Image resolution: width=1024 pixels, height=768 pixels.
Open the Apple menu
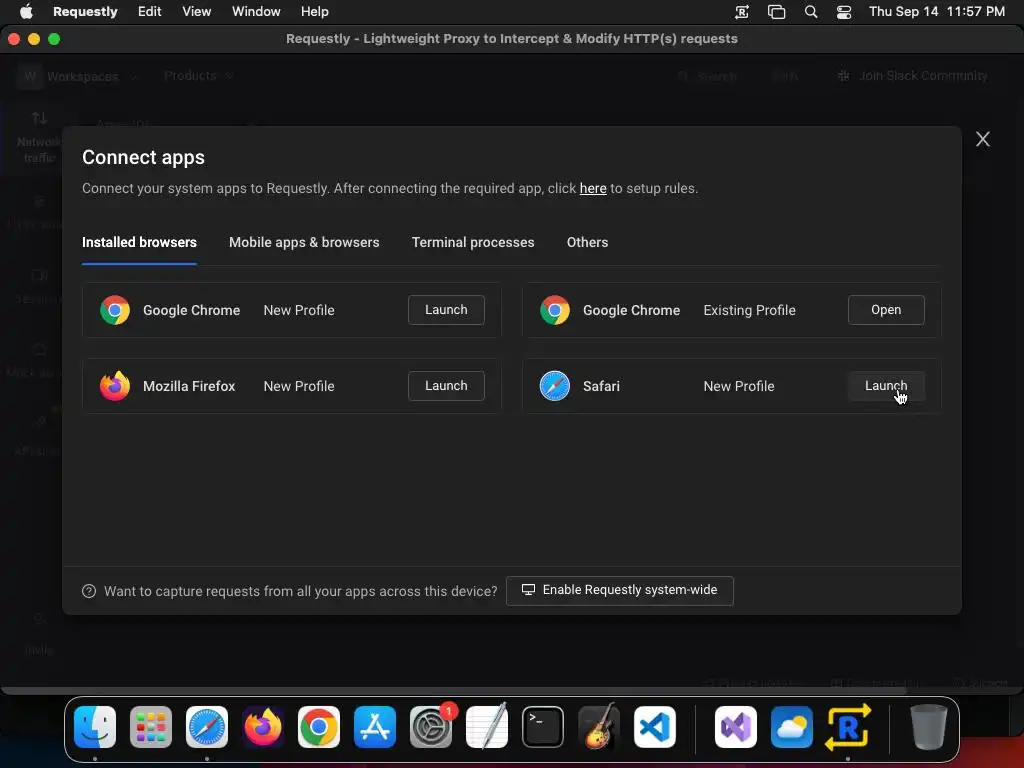click(x=26, y=11)
